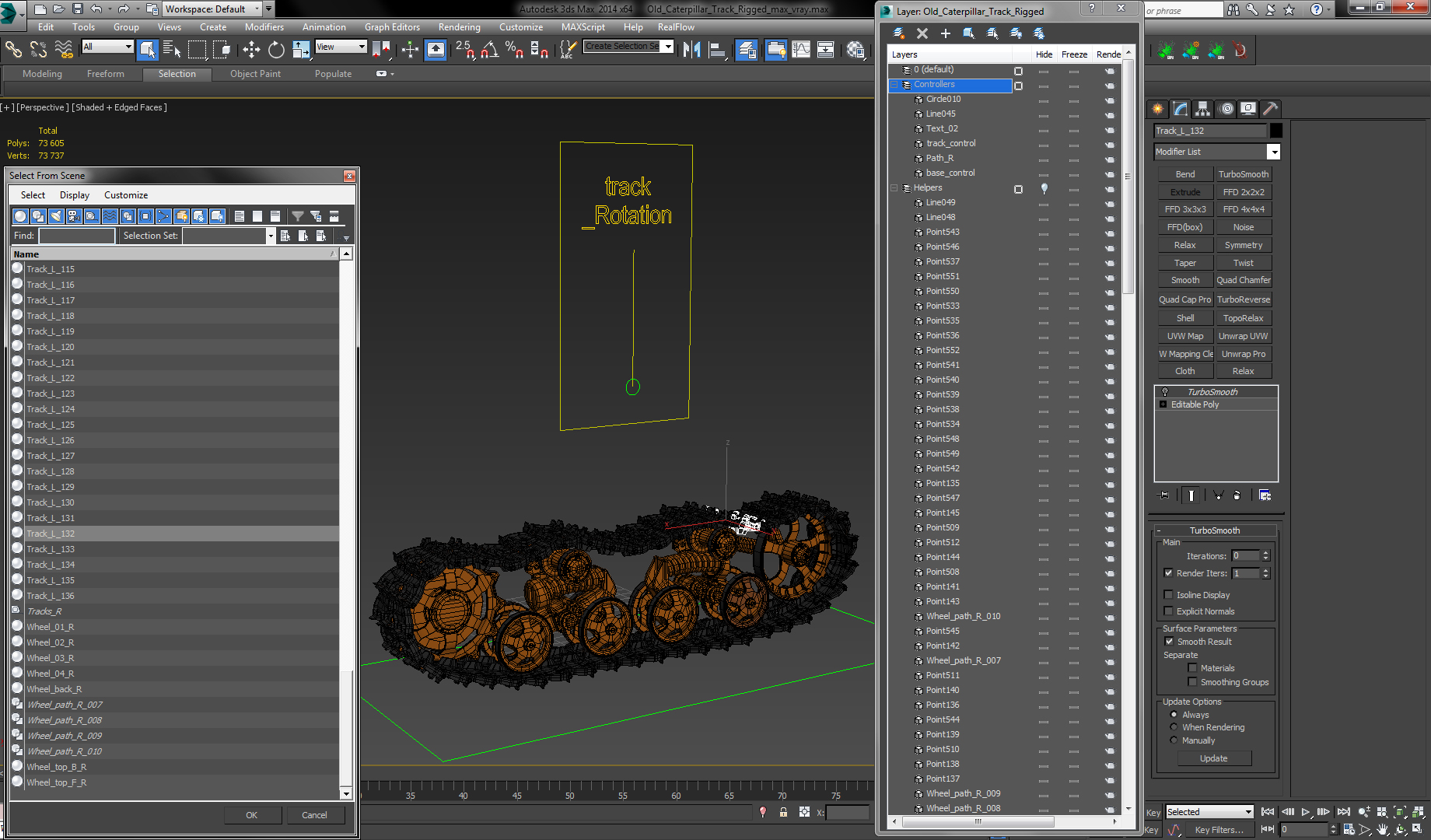
Task: Collapse the Helpers layer tree
Action: point(894,188)
